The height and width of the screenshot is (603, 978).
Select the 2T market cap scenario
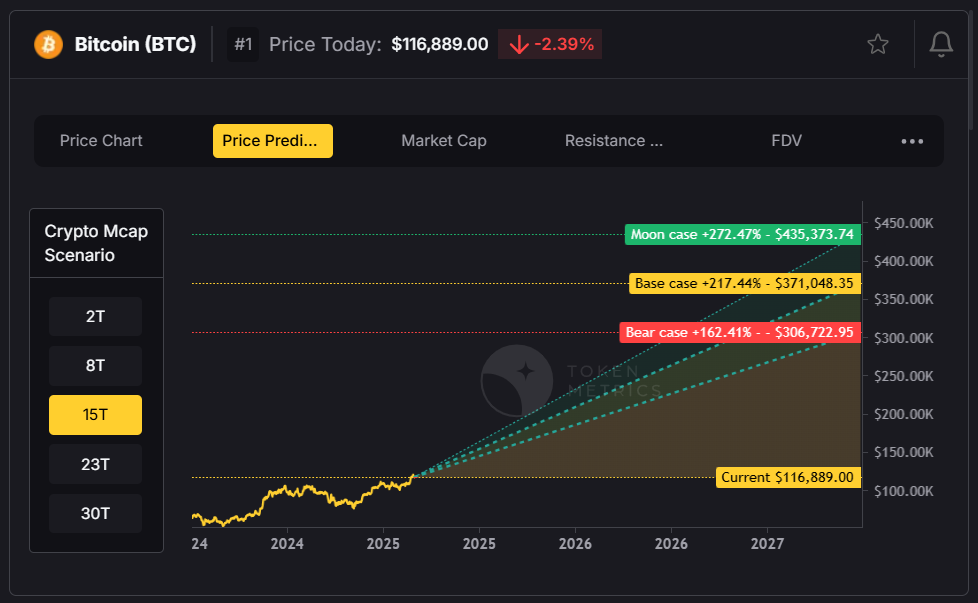click(x=94, y=316)
